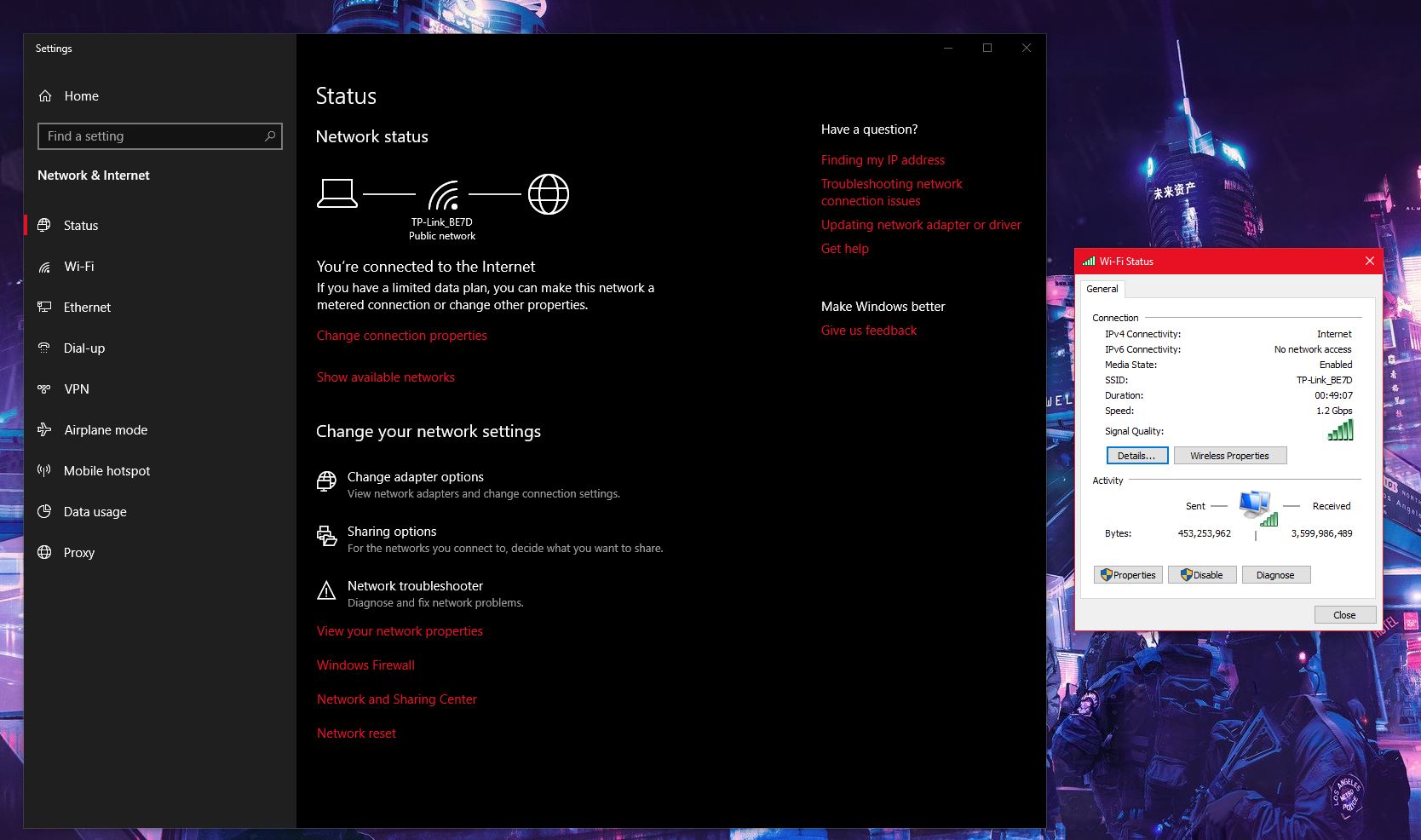The image size is (1421, 840).
Task: Select the Wi-Fi icon in sidebar
Action: pos(44,267)
